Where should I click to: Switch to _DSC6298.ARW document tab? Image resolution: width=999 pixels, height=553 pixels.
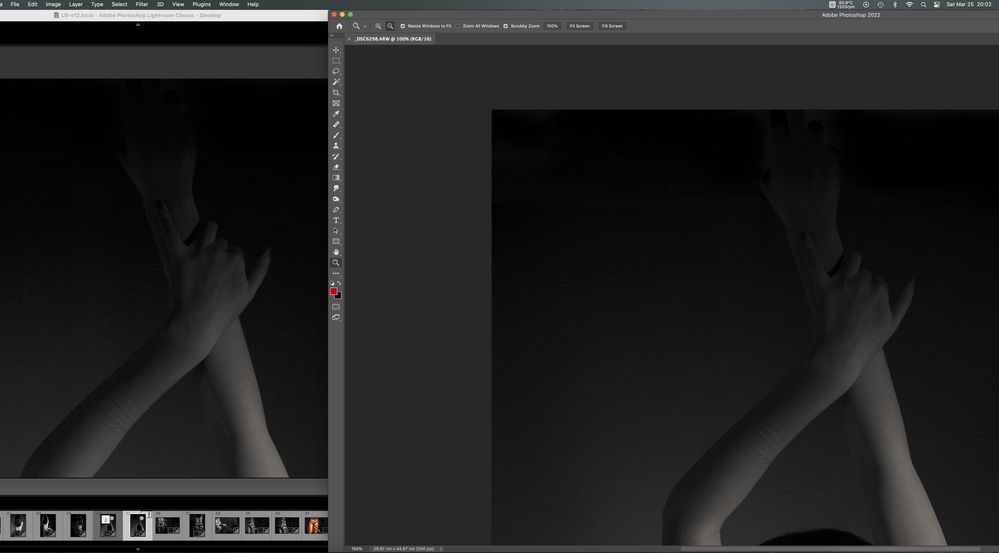394,39
